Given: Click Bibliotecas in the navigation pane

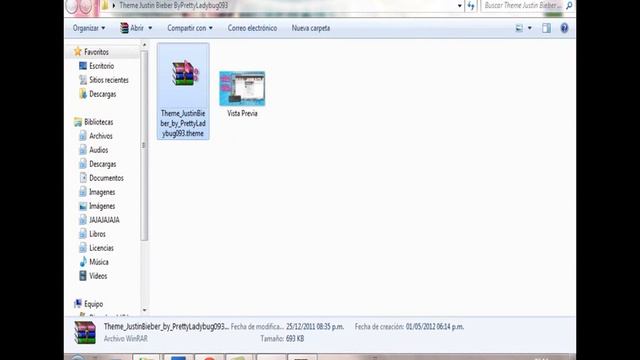Looking at the screenshot, I should 98,122.
